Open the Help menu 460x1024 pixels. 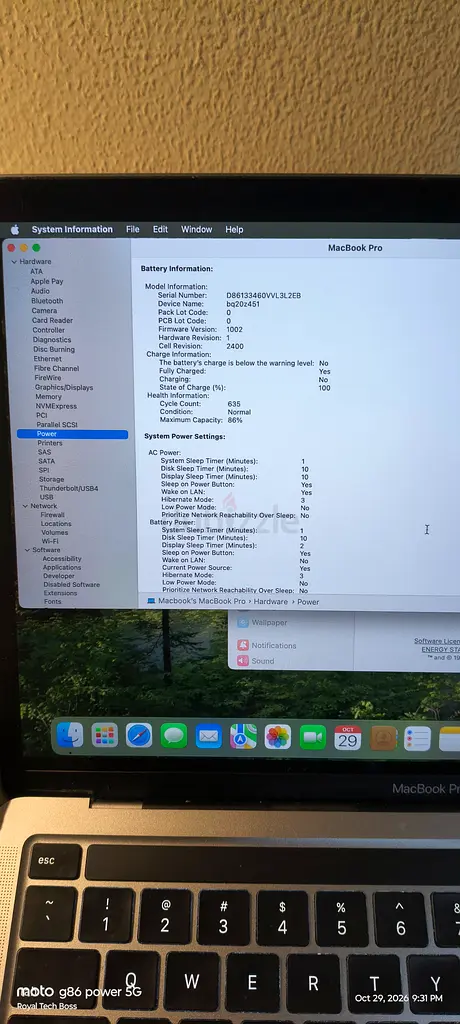(x=234, y=229)
